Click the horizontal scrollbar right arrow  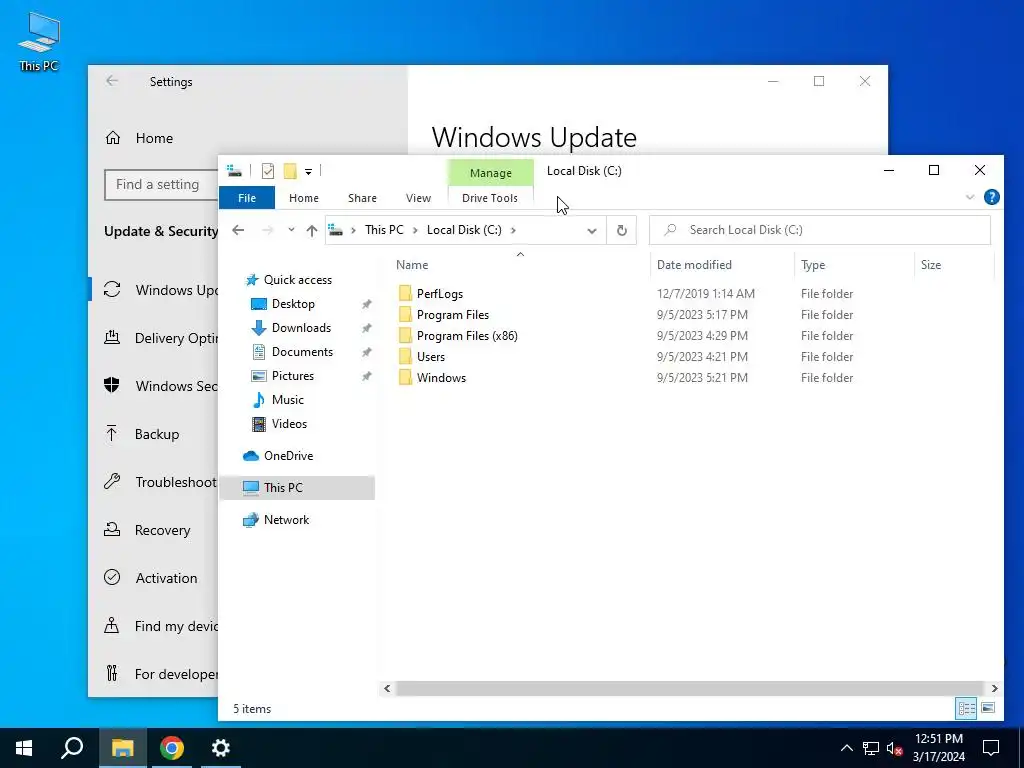[994, 688]
